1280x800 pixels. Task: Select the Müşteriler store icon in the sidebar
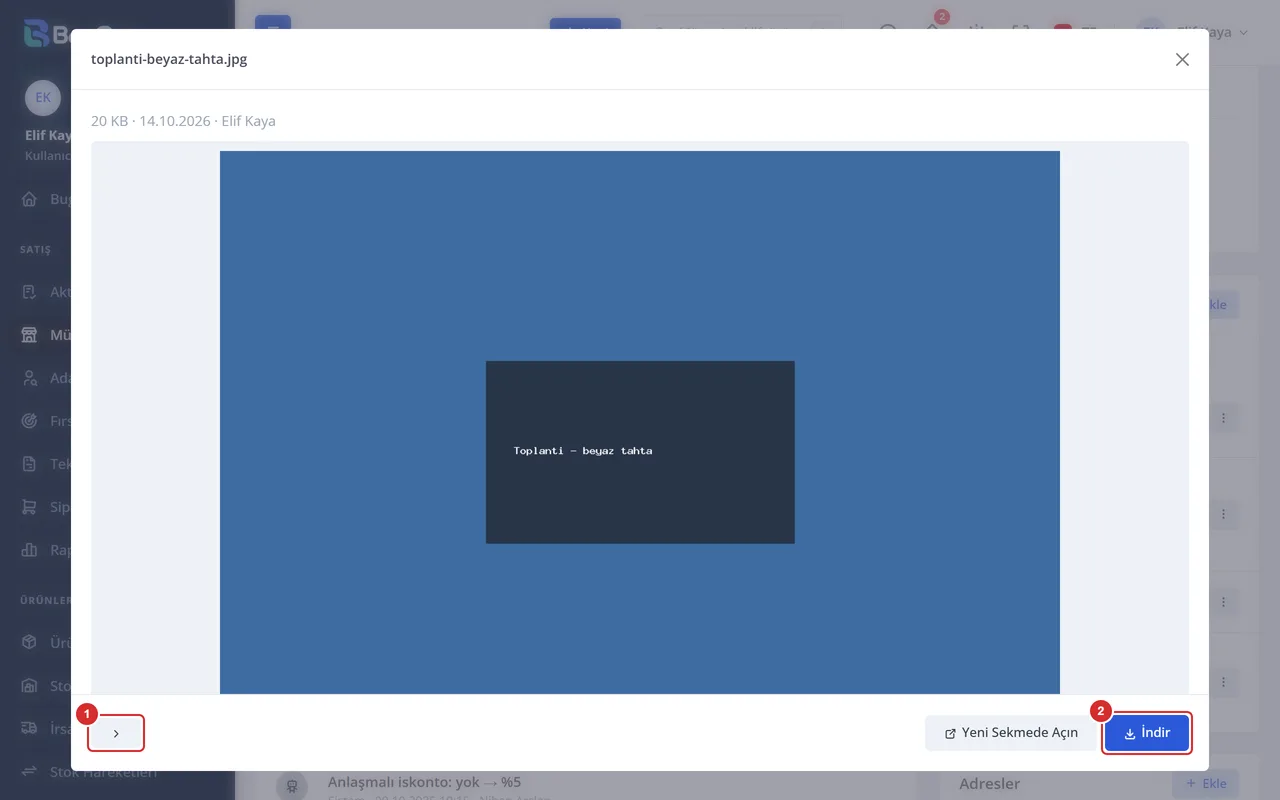[x=30, y=335]
